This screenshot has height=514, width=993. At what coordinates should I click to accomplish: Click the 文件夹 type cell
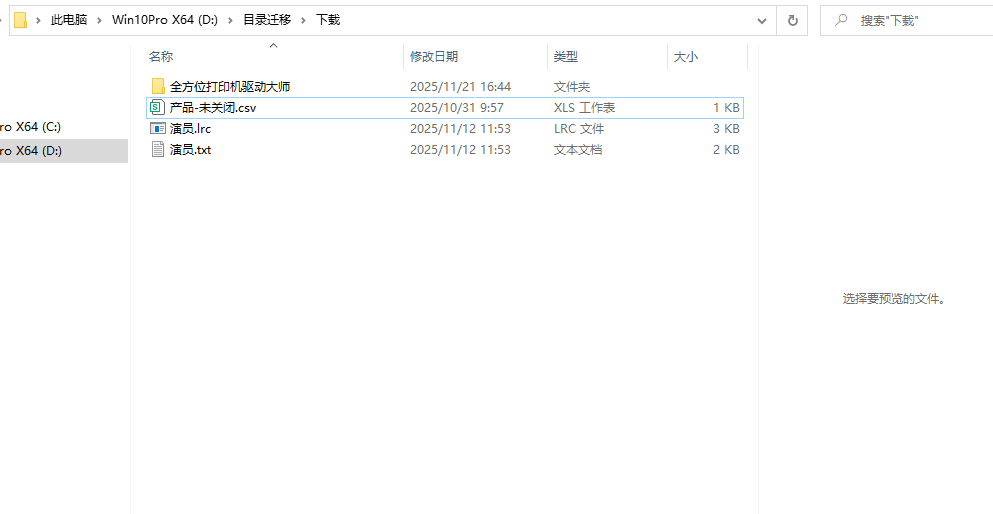(x=572, y=87)
